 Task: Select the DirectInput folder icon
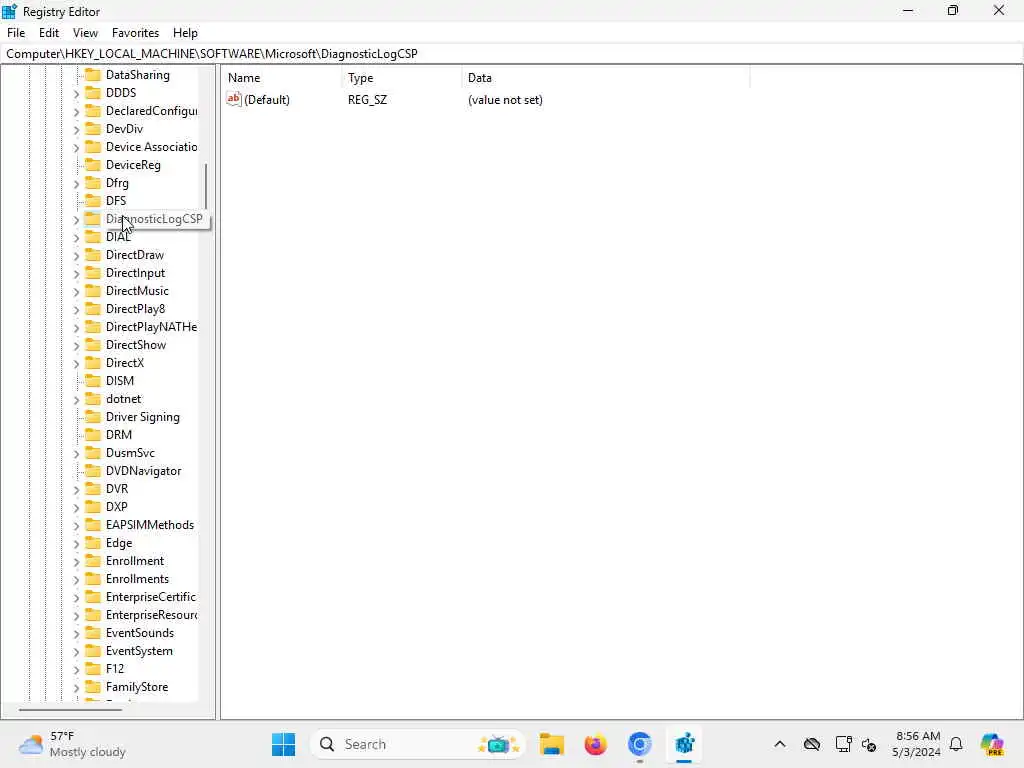click(x=93, y=272)
